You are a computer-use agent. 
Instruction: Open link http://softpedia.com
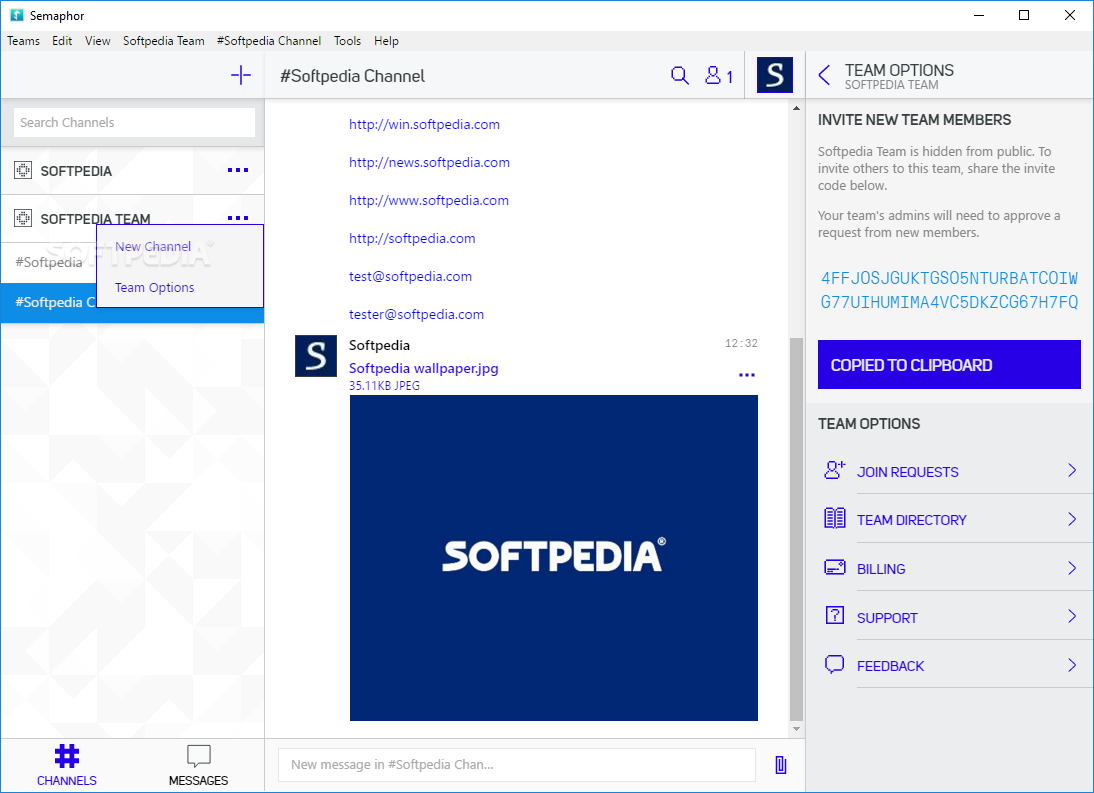pos(412,239)
